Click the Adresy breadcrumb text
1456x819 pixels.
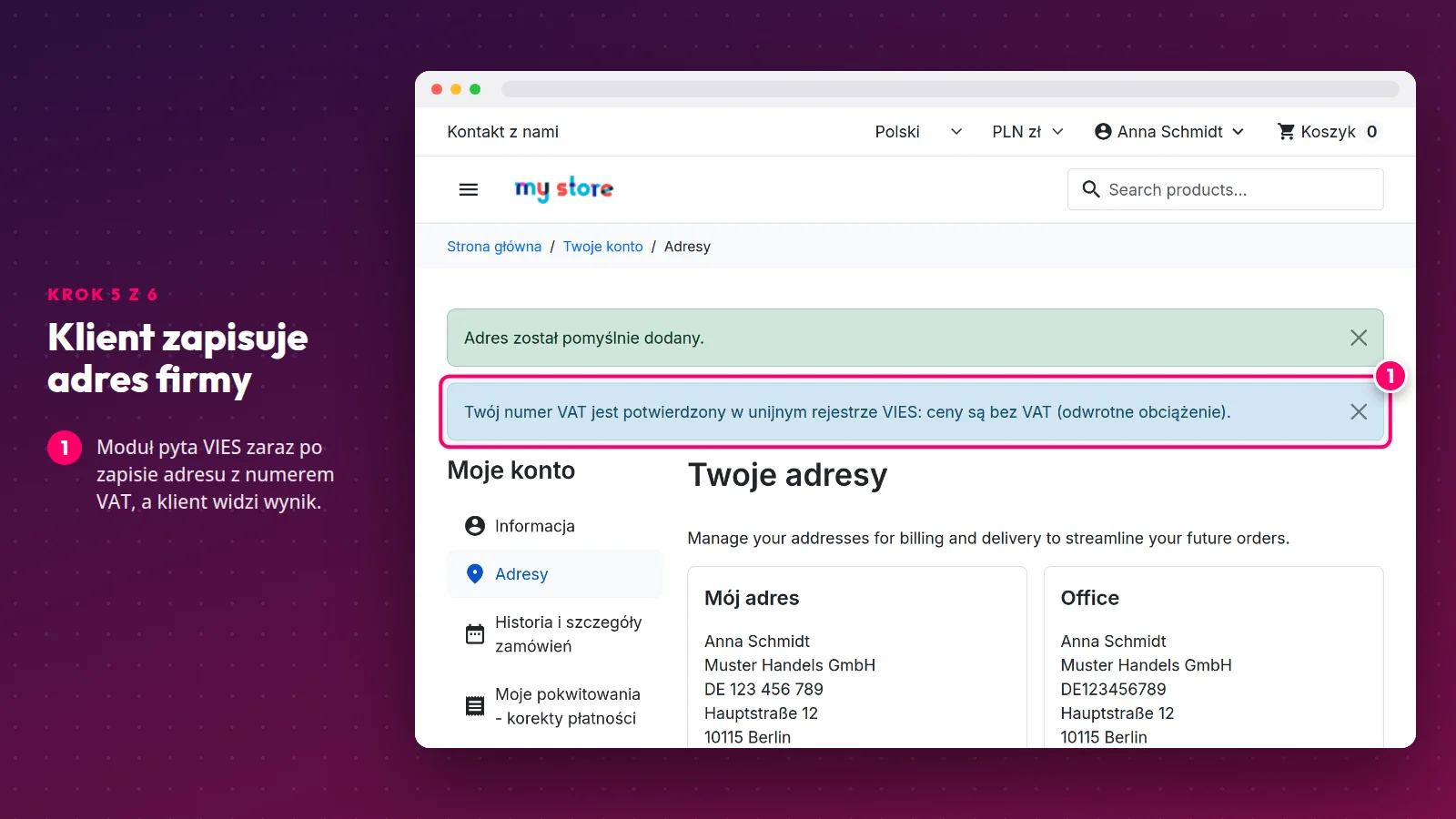687,247
